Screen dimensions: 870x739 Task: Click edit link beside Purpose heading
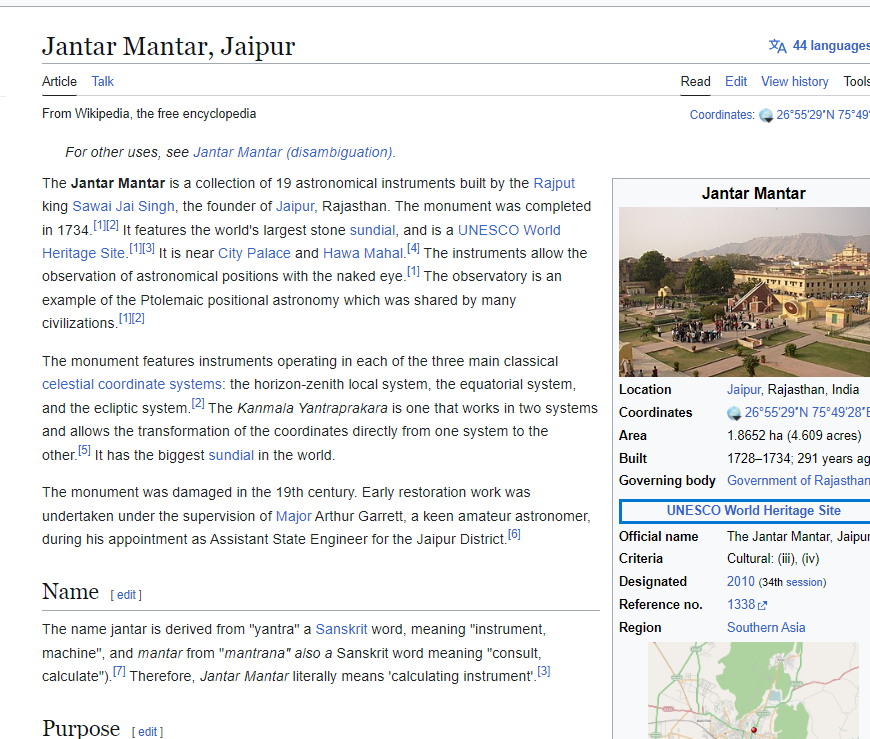click(148, 732)
